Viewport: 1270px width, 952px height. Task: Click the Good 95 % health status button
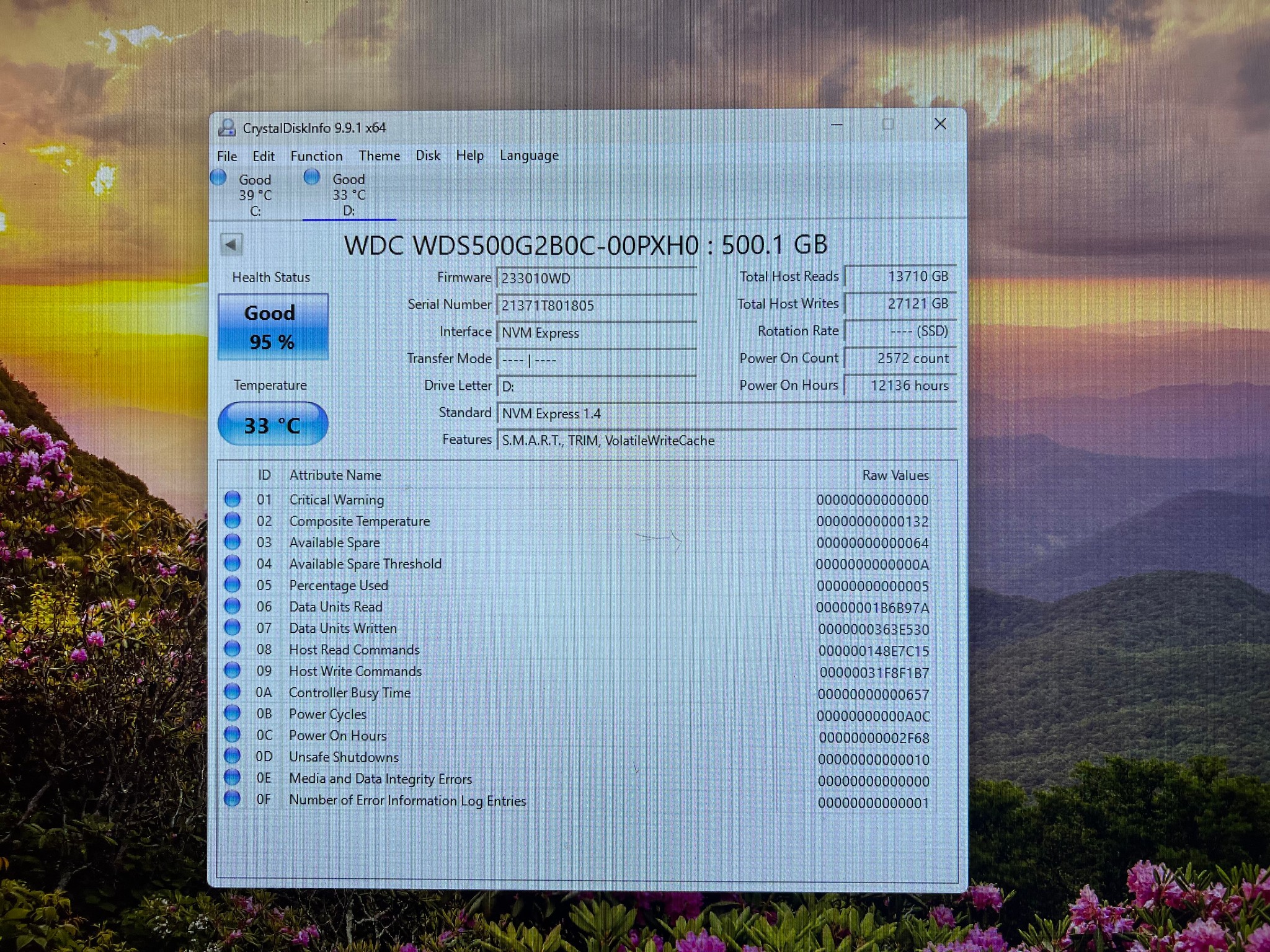[273, 327]
